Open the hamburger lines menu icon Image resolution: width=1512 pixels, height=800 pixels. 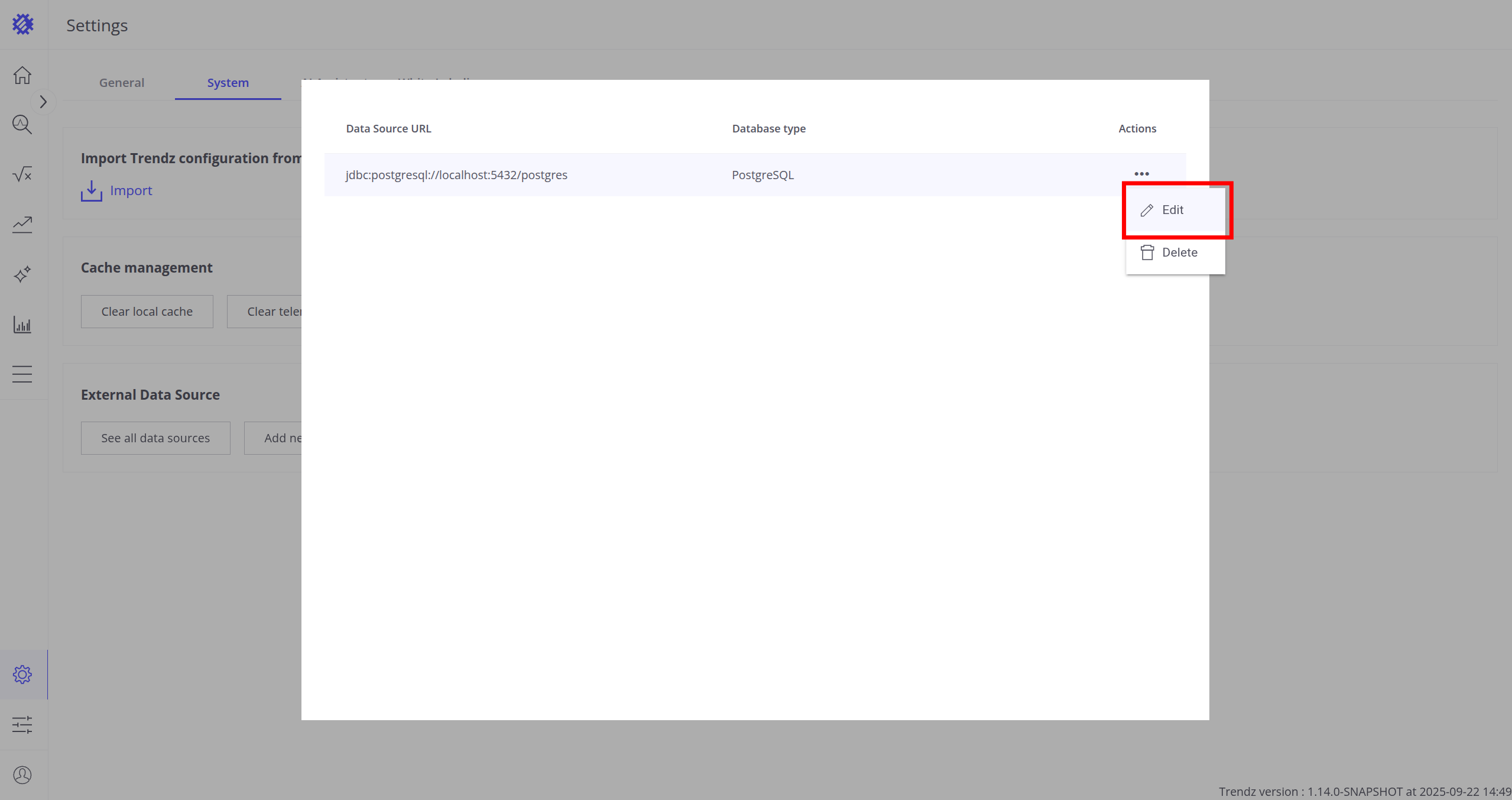click(x=22, y=374)
